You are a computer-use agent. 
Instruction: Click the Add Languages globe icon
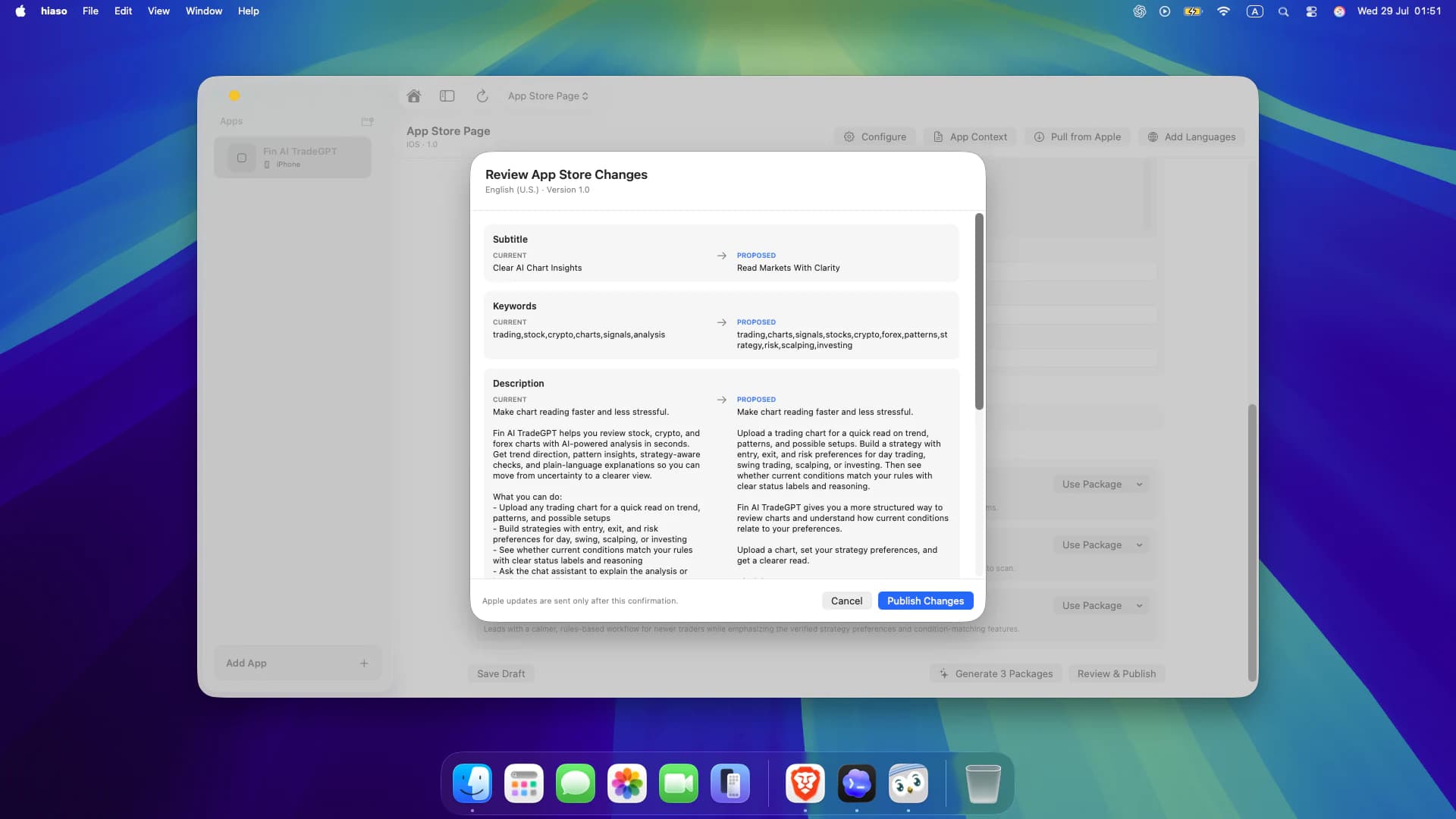tap(1153, 136)
